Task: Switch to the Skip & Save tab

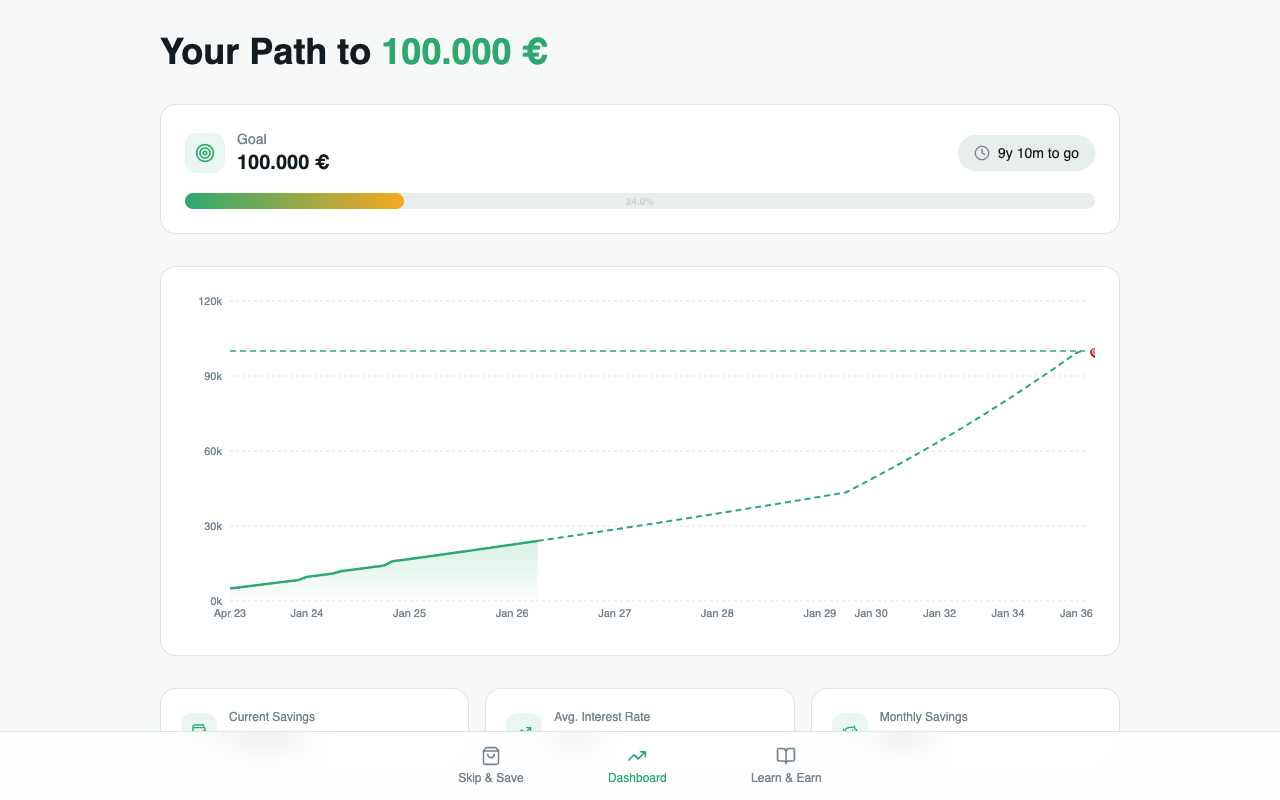Action: click(x=491, y=766)
